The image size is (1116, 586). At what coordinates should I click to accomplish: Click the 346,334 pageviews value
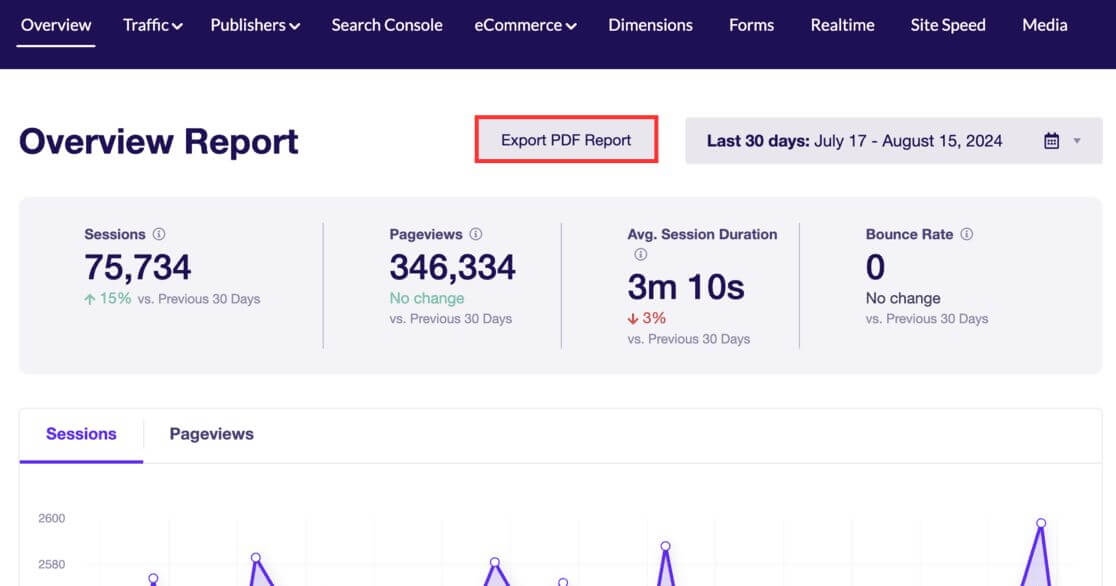452,268
